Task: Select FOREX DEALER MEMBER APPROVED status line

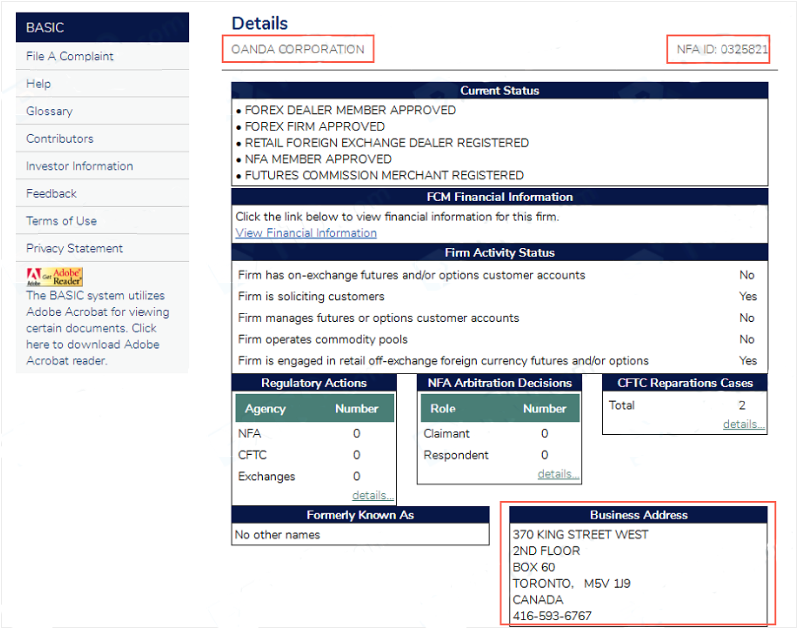Action: 350,110
